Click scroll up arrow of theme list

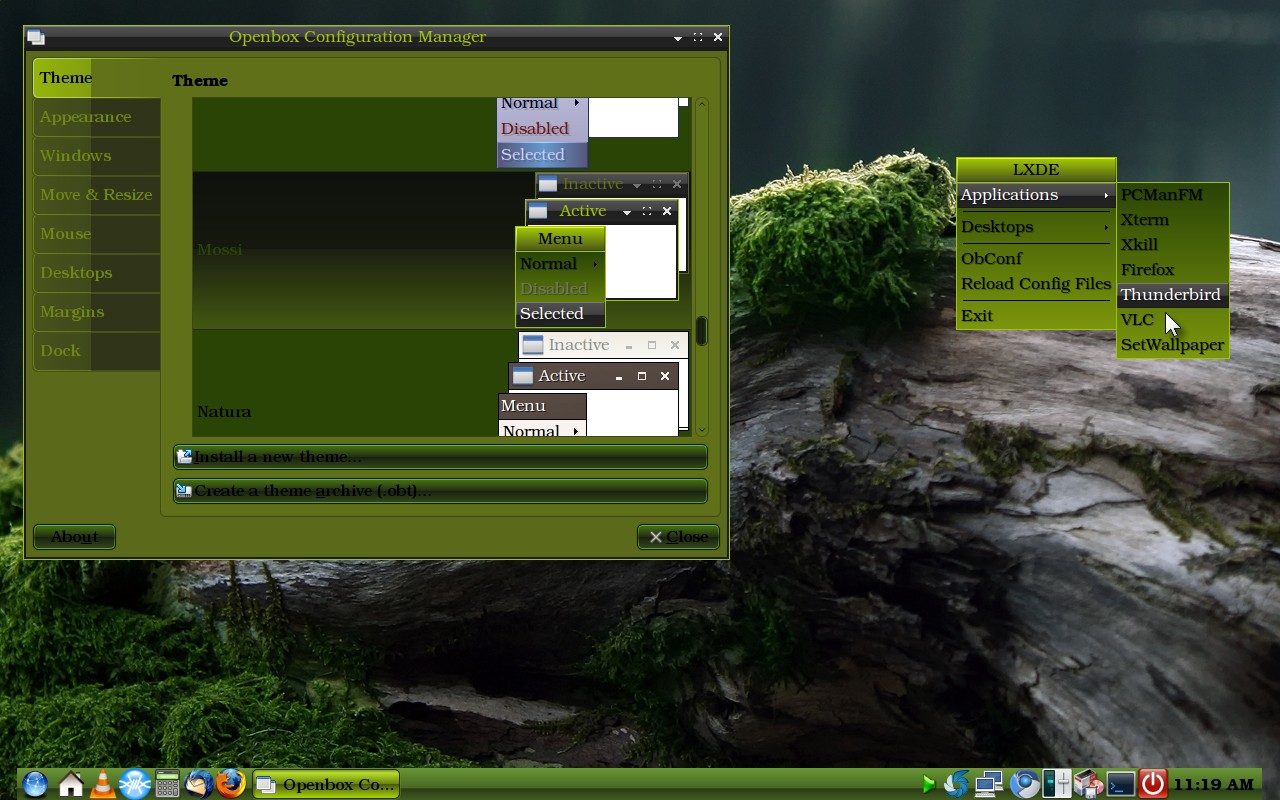point(702,104)
